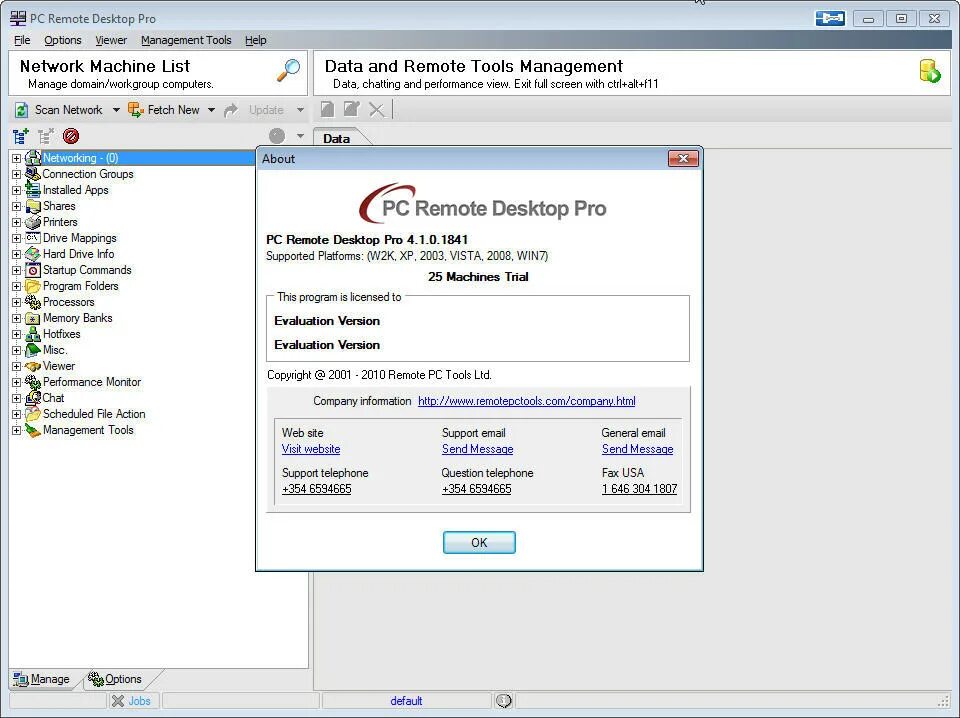Click the Printers icon

32,222
